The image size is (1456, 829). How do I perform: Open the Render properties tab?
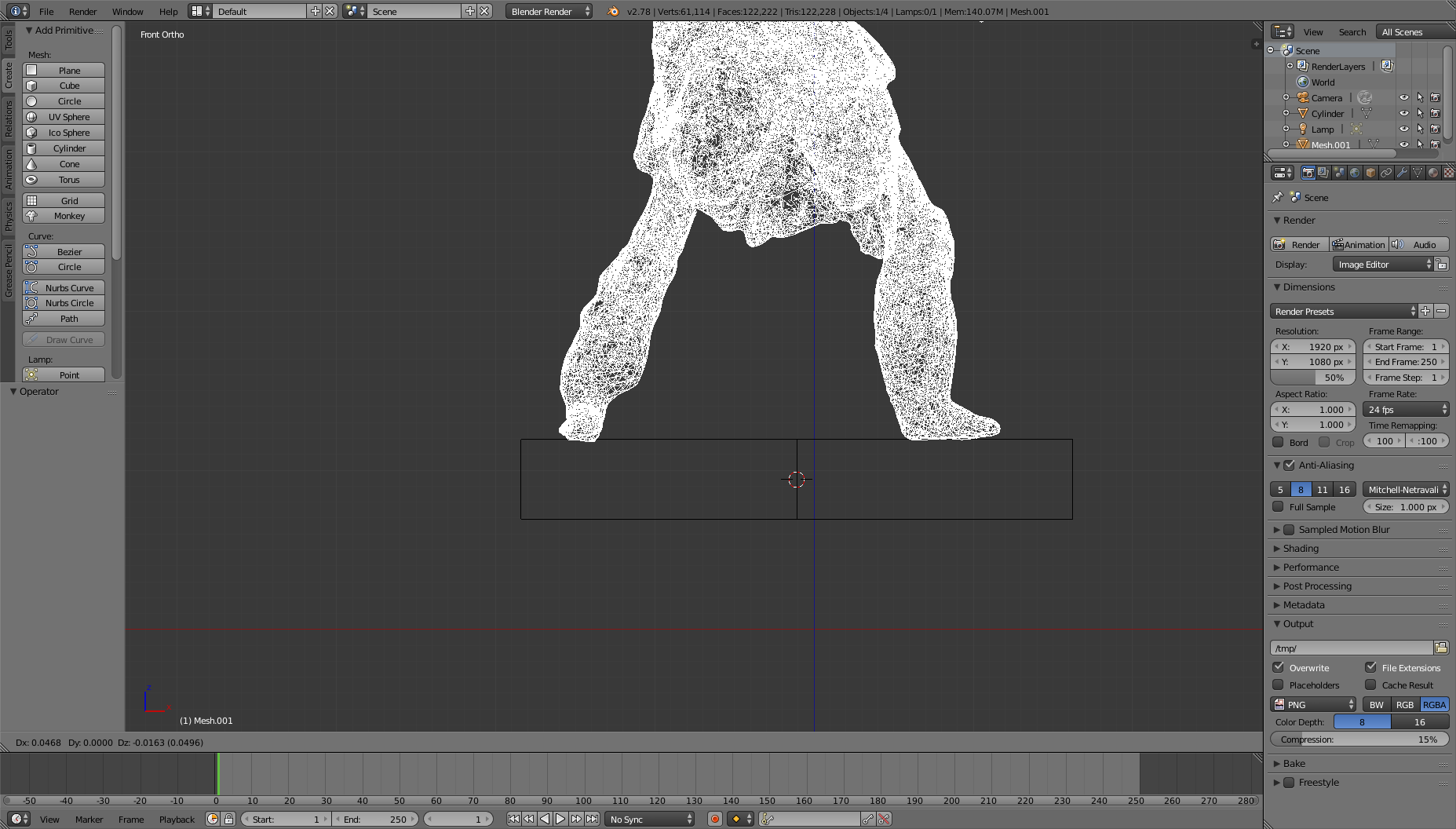click(1308, 173)
